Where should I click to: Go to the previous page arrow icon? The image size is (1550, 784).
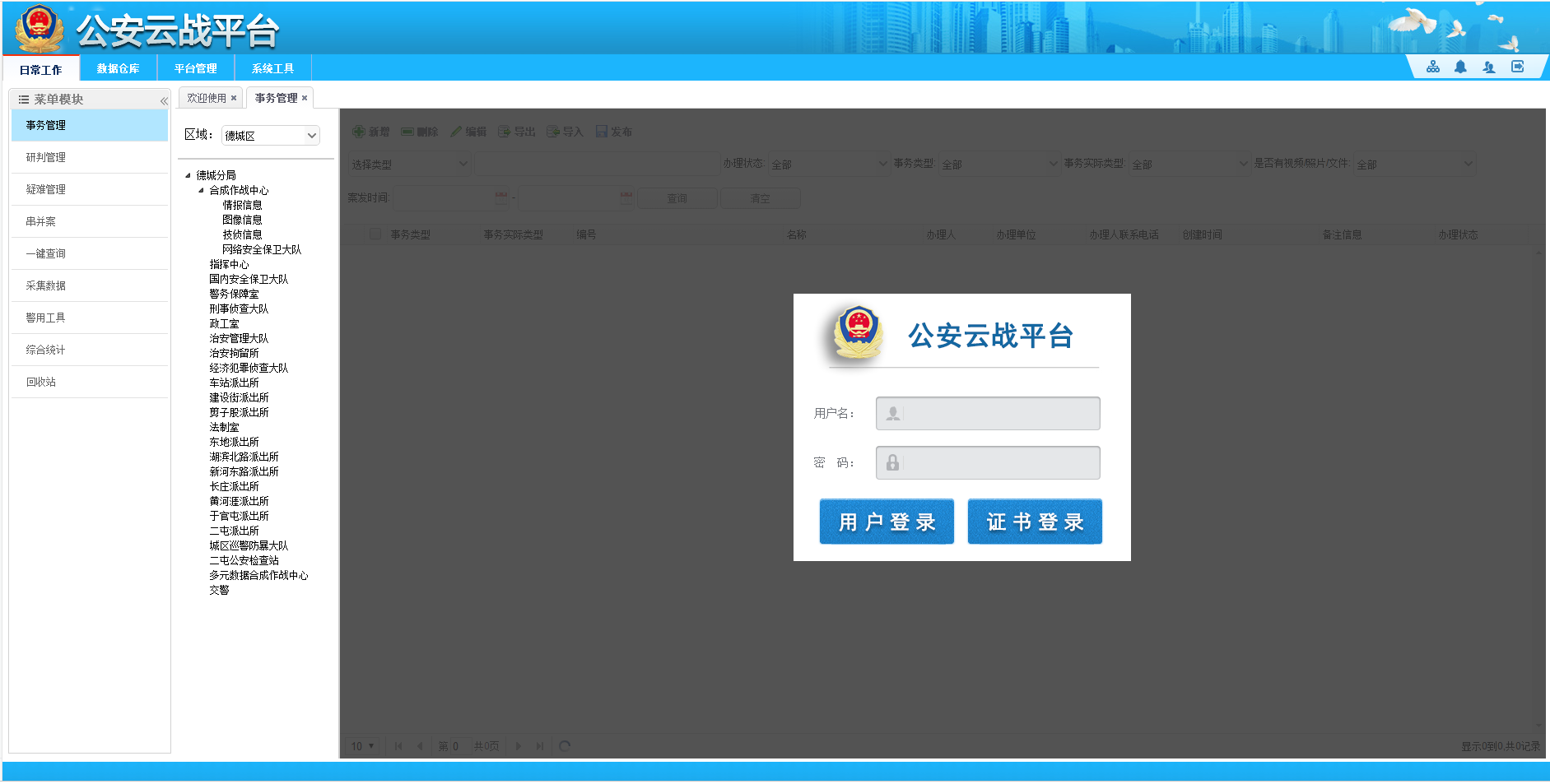420,746
